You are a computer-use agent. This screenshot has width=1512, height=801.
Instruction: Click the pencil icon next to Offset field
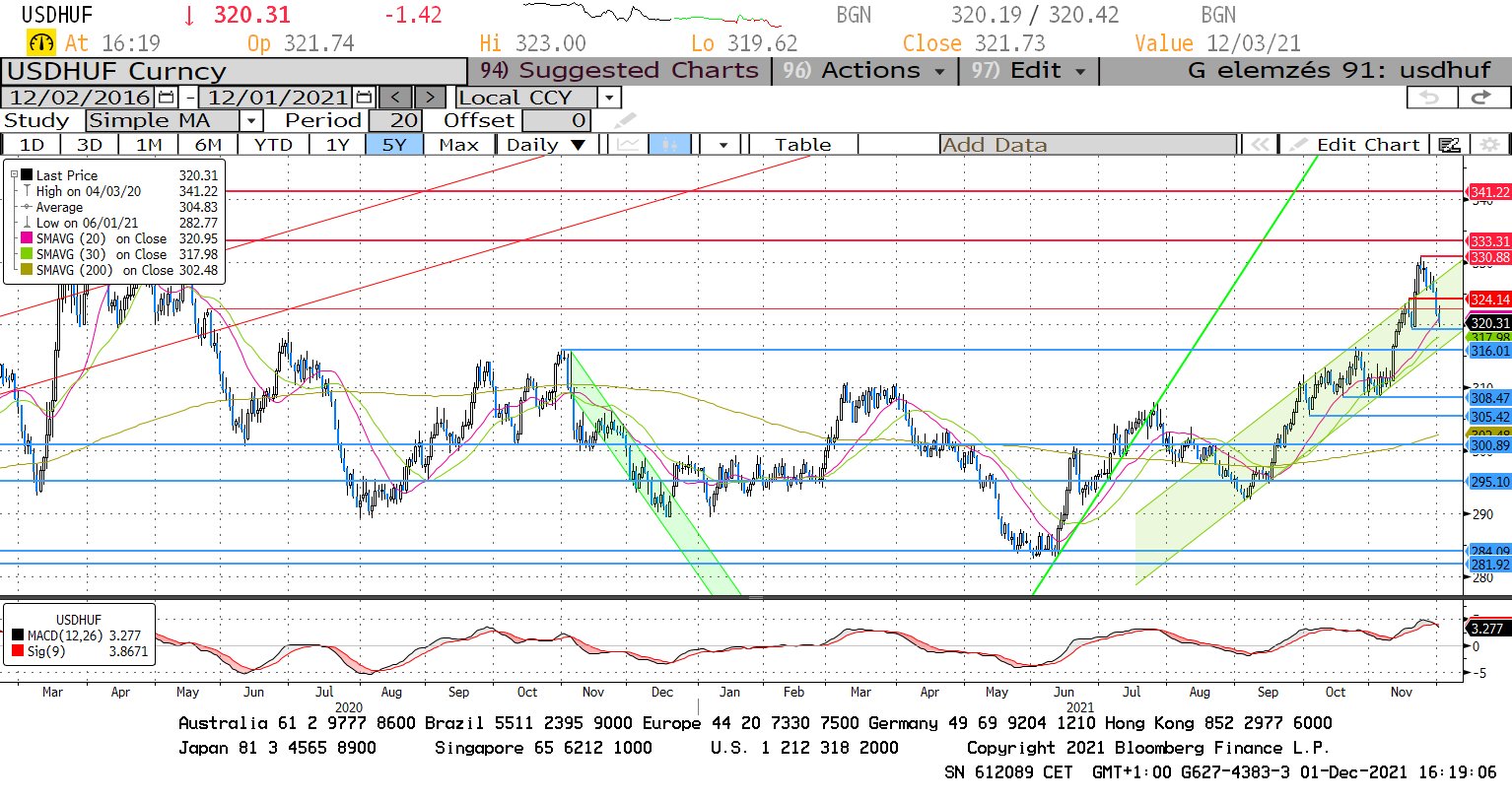coord(625,121)
